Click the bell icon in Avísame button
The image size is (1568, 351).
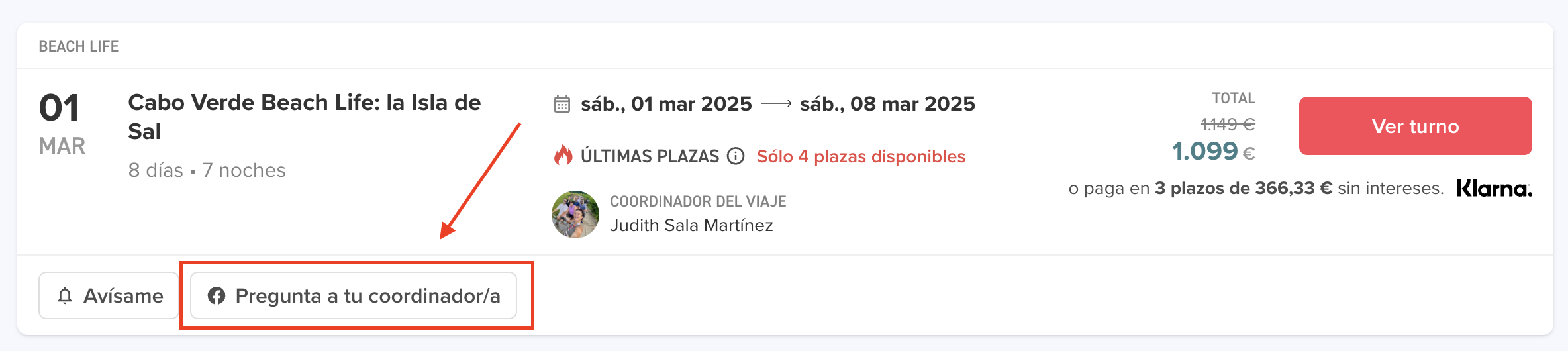65,295
